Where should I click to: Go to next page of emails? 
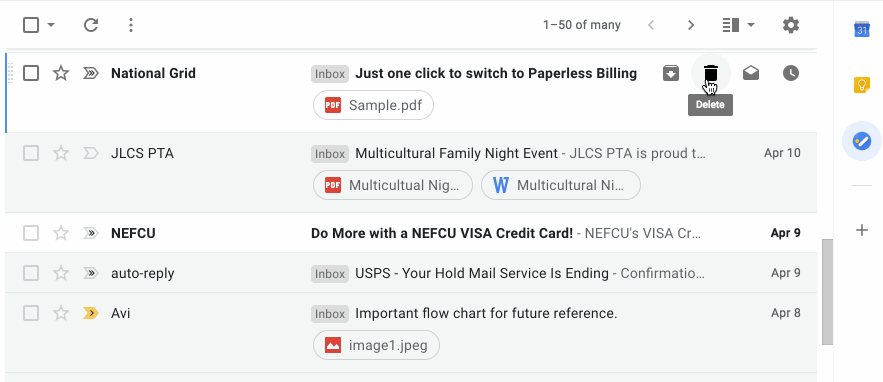click(x=691, y=25)
